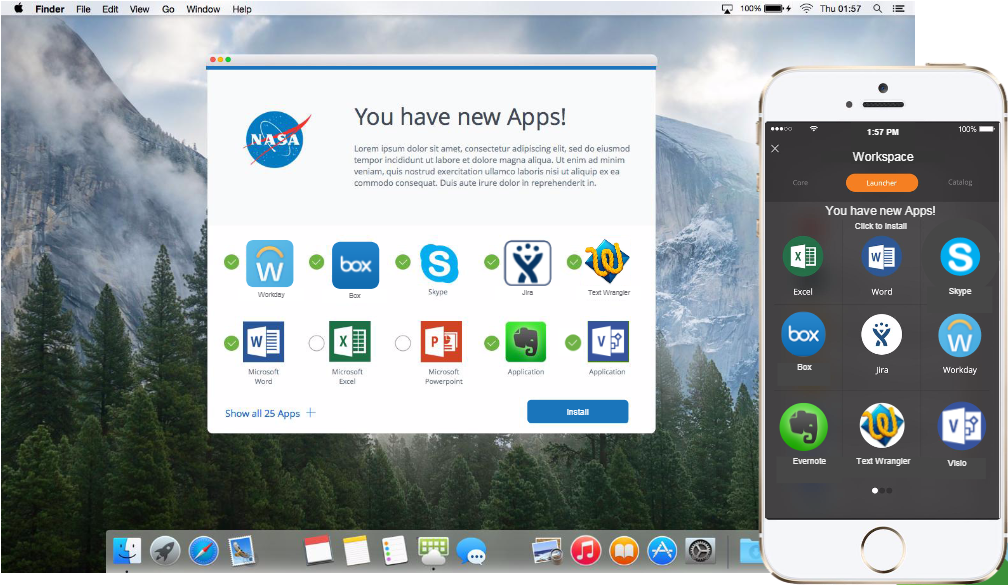Open the View menu
The image size is (1008, 585).
140,9
